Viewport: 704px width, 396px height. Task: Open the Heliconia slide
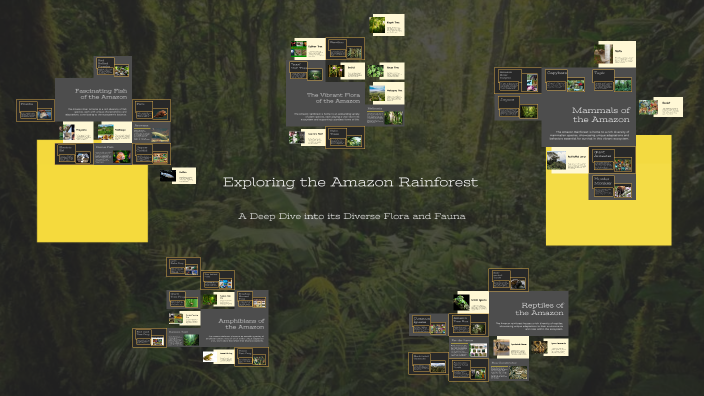click(x=385, y=115)
